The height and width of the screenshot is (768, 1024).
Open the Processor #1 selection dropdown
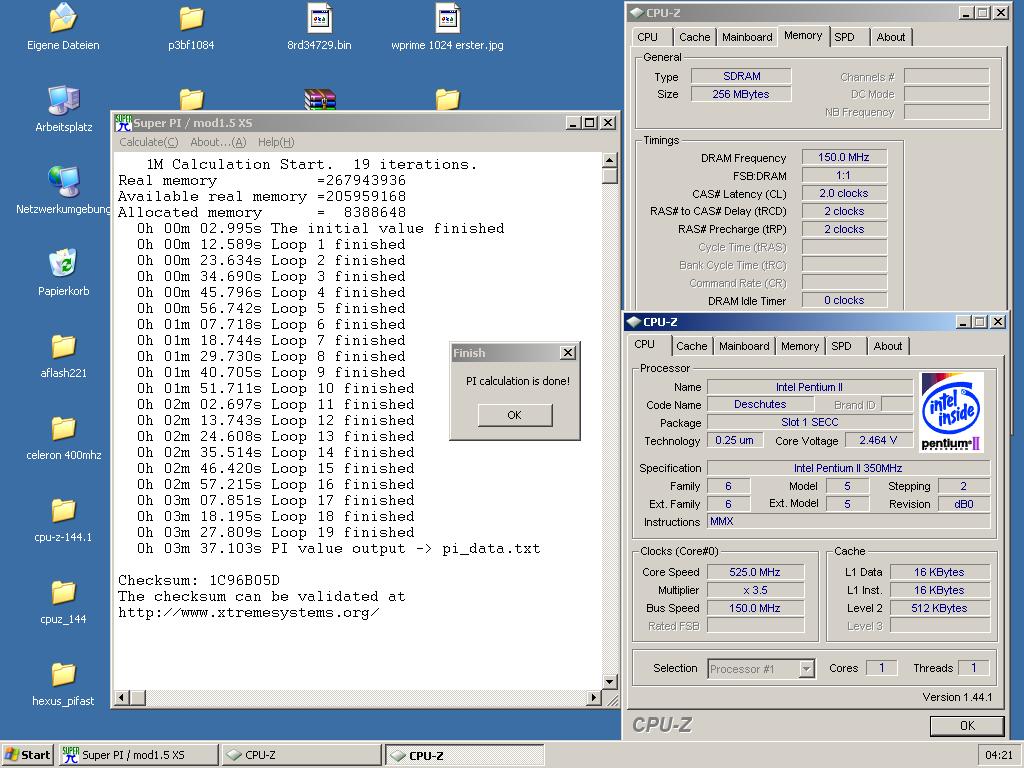tap(807, 669)
